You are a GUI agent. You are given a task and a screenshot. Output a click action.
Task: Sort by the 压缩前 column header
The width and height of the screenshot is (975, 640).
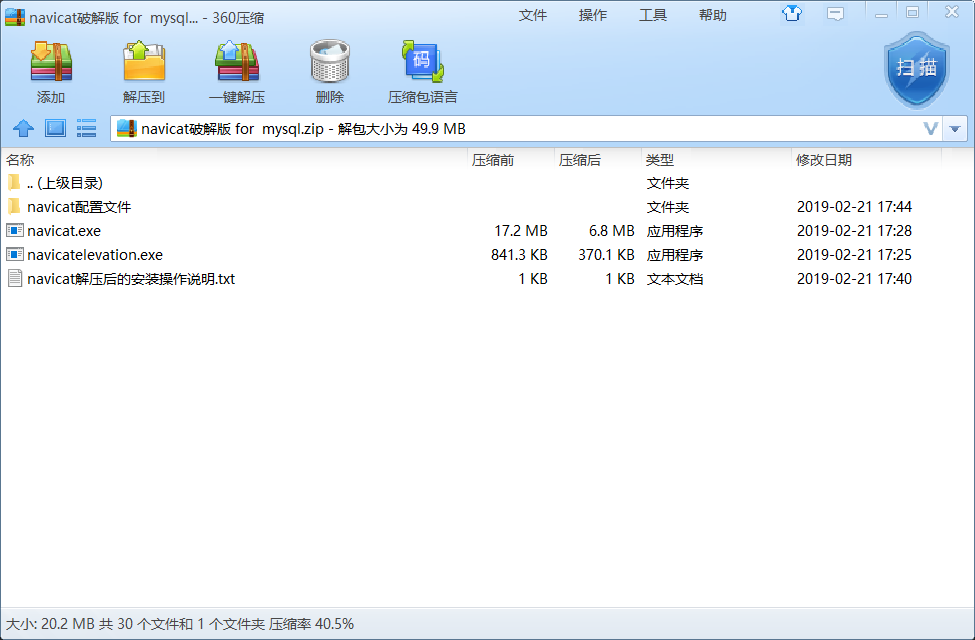tap(511, 160)
